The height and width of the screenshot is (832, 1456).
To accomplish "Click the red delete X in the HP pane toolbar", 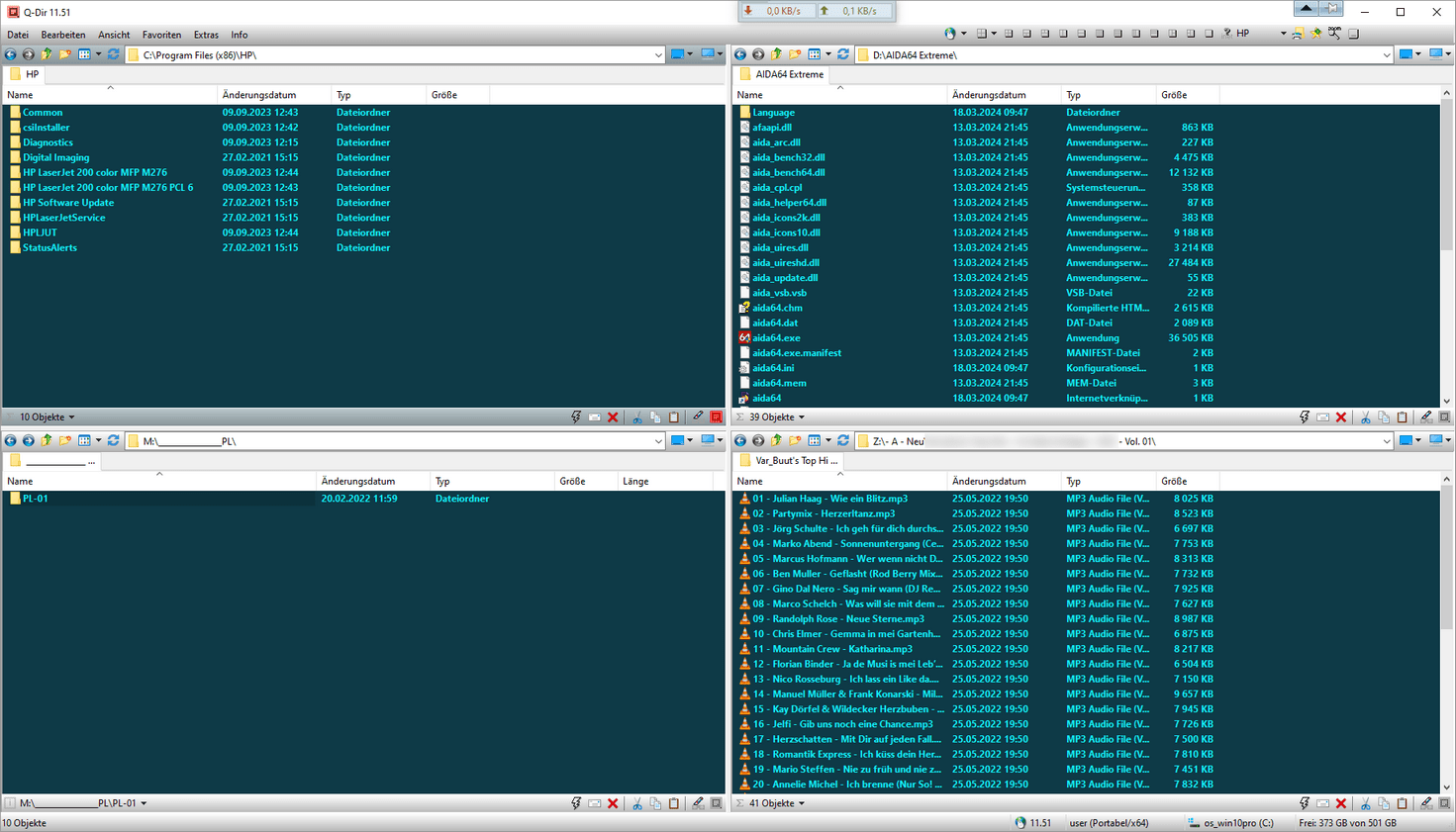I will [613, 417].
